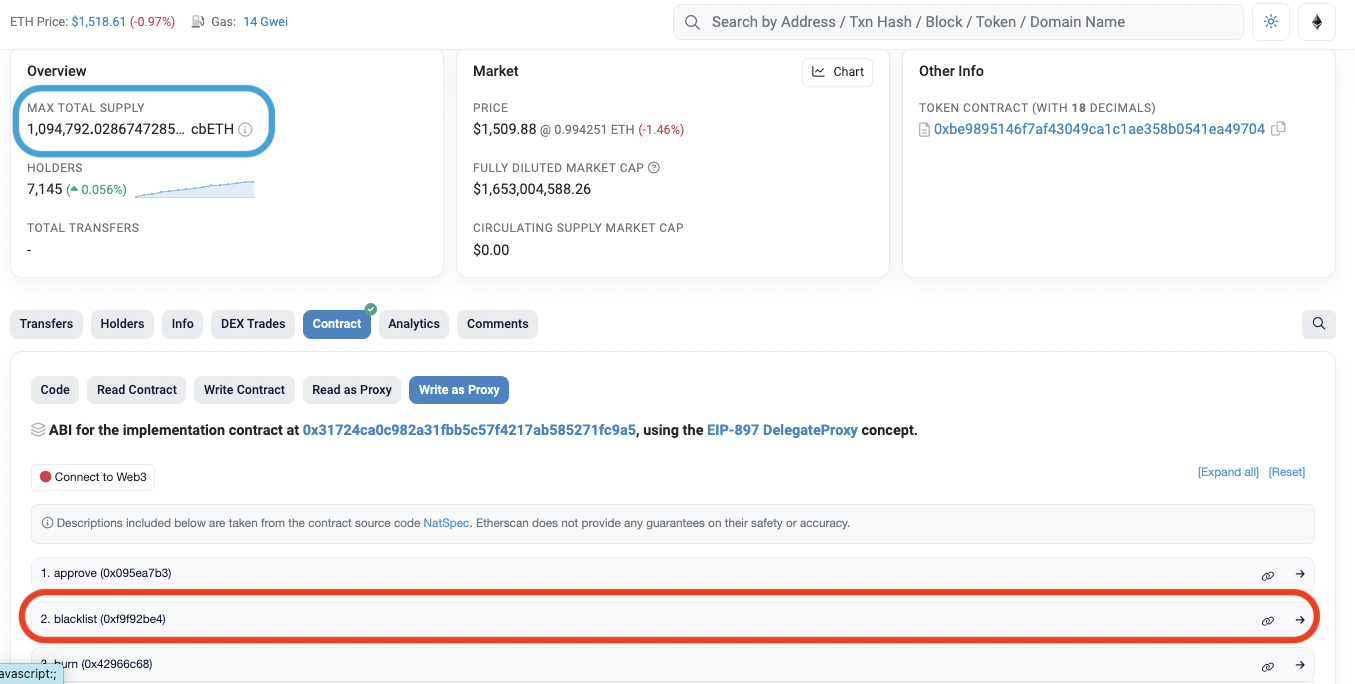The height and width of the screenshot is (684, 1355).
Task: Click the help icon next to Fully Diluted Market Cap
Action: click(654, 168)
